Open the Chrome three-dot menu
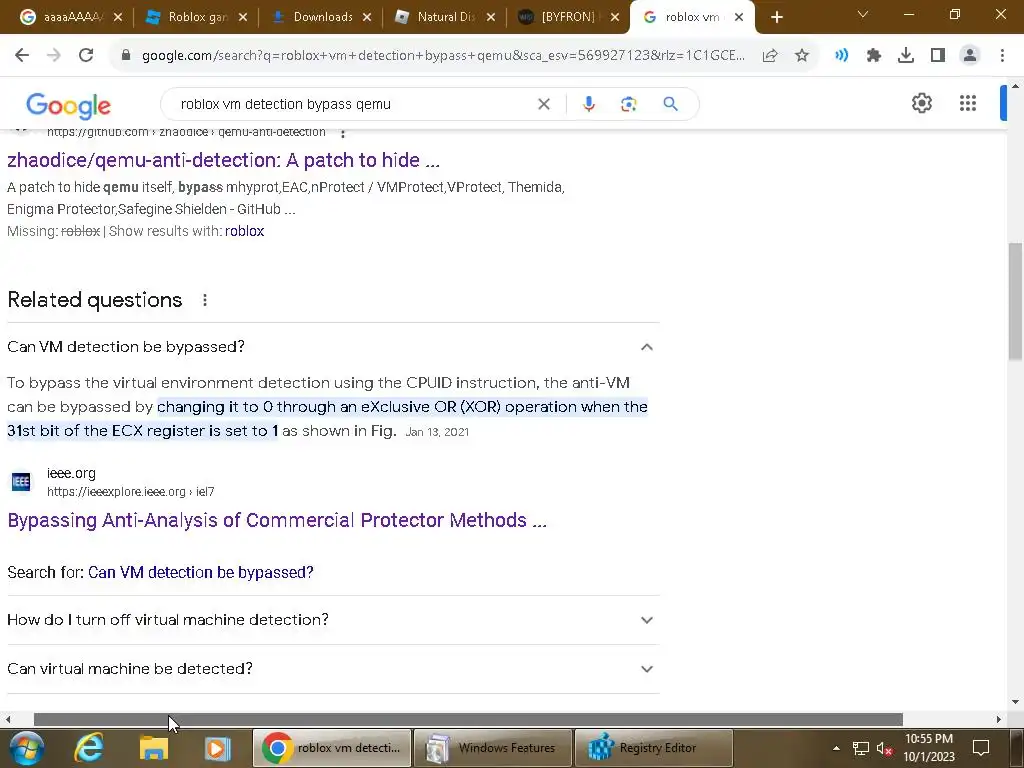 click(x=1002, y=56)
